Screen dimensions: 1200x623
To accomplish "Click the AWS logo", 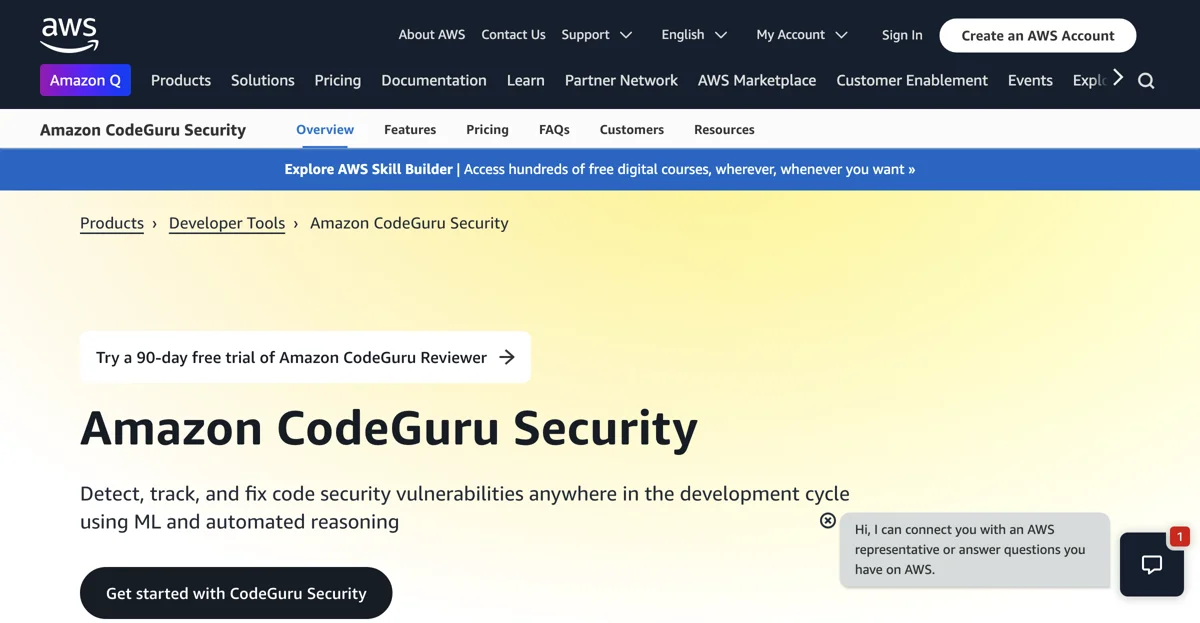I will (69, 35).
